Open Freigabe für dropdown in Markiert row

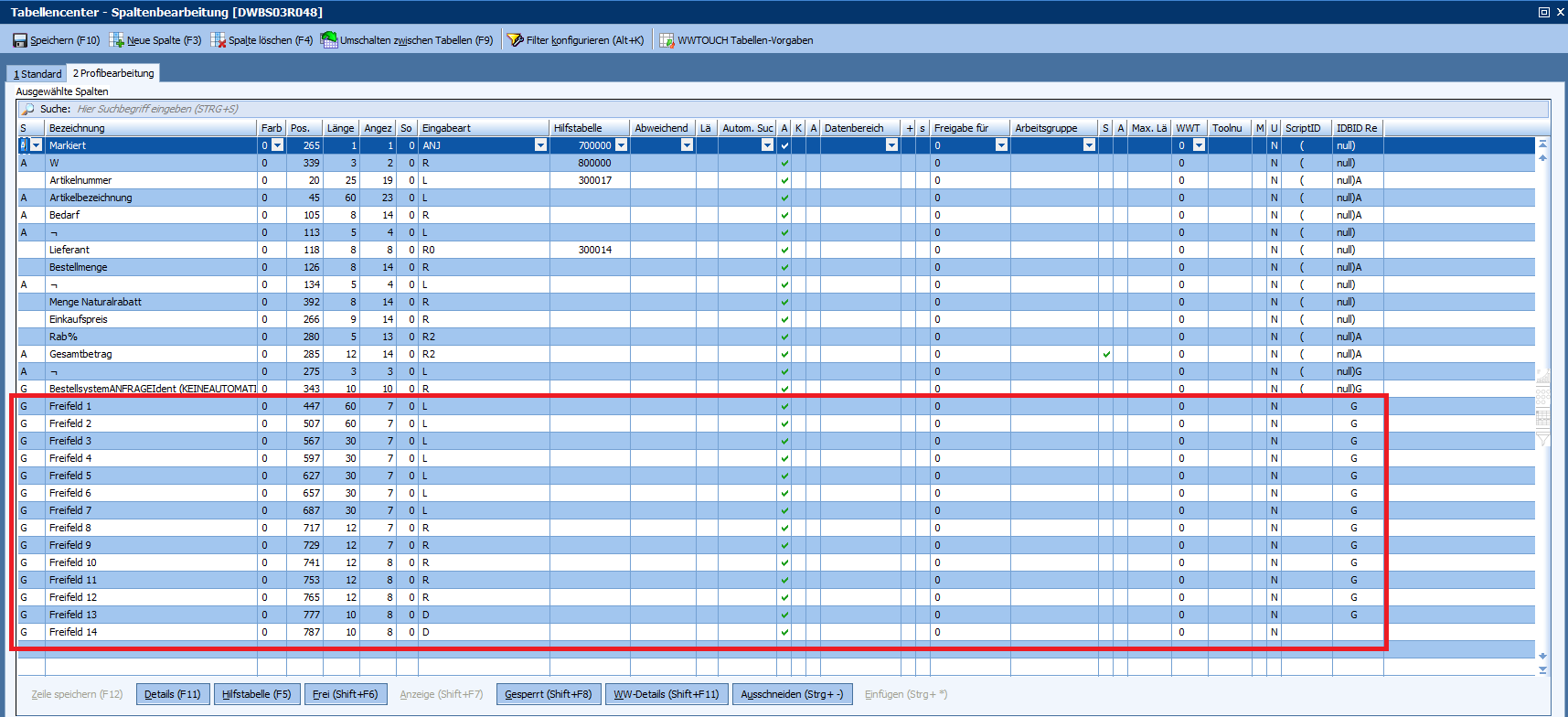pos(1001,145)
